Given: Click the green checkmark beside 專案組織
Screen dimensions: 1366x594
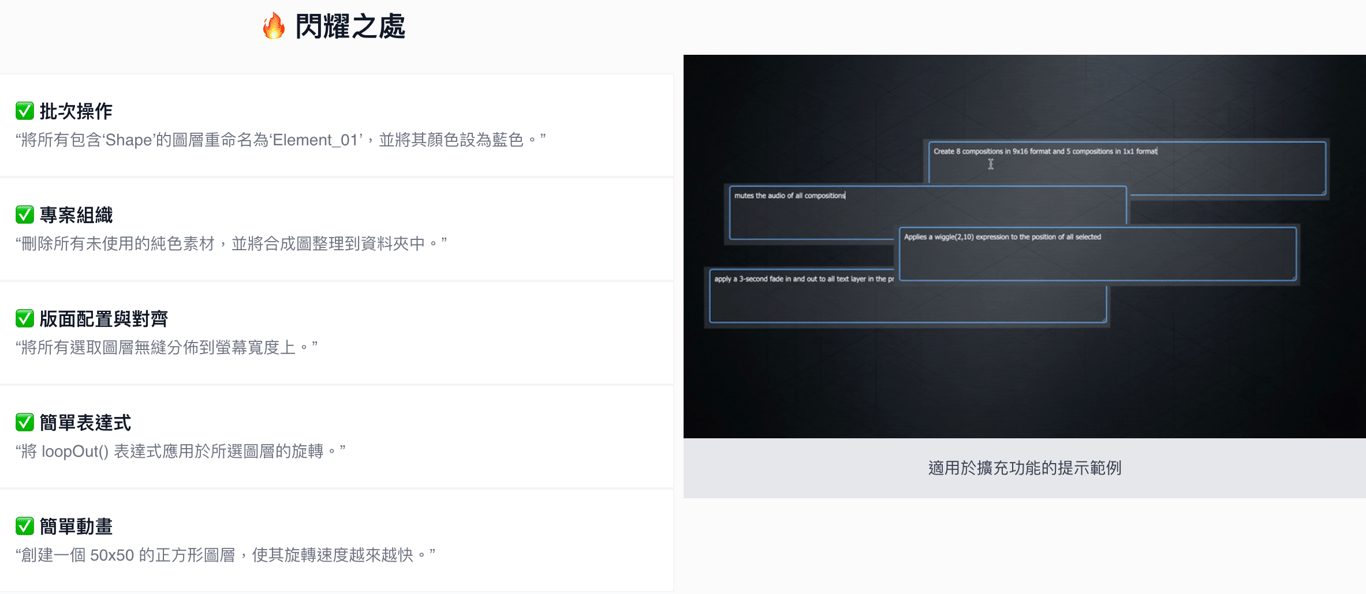Looking at the screenshot, I should (25, 214).
